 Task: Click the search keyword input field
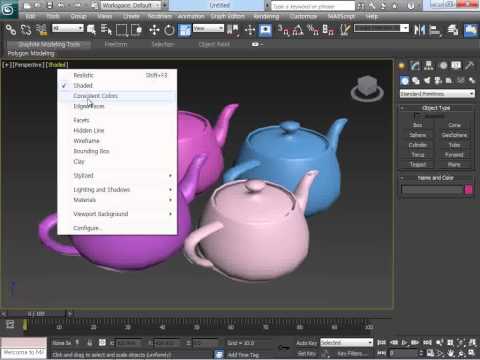[x=313, y=6]
